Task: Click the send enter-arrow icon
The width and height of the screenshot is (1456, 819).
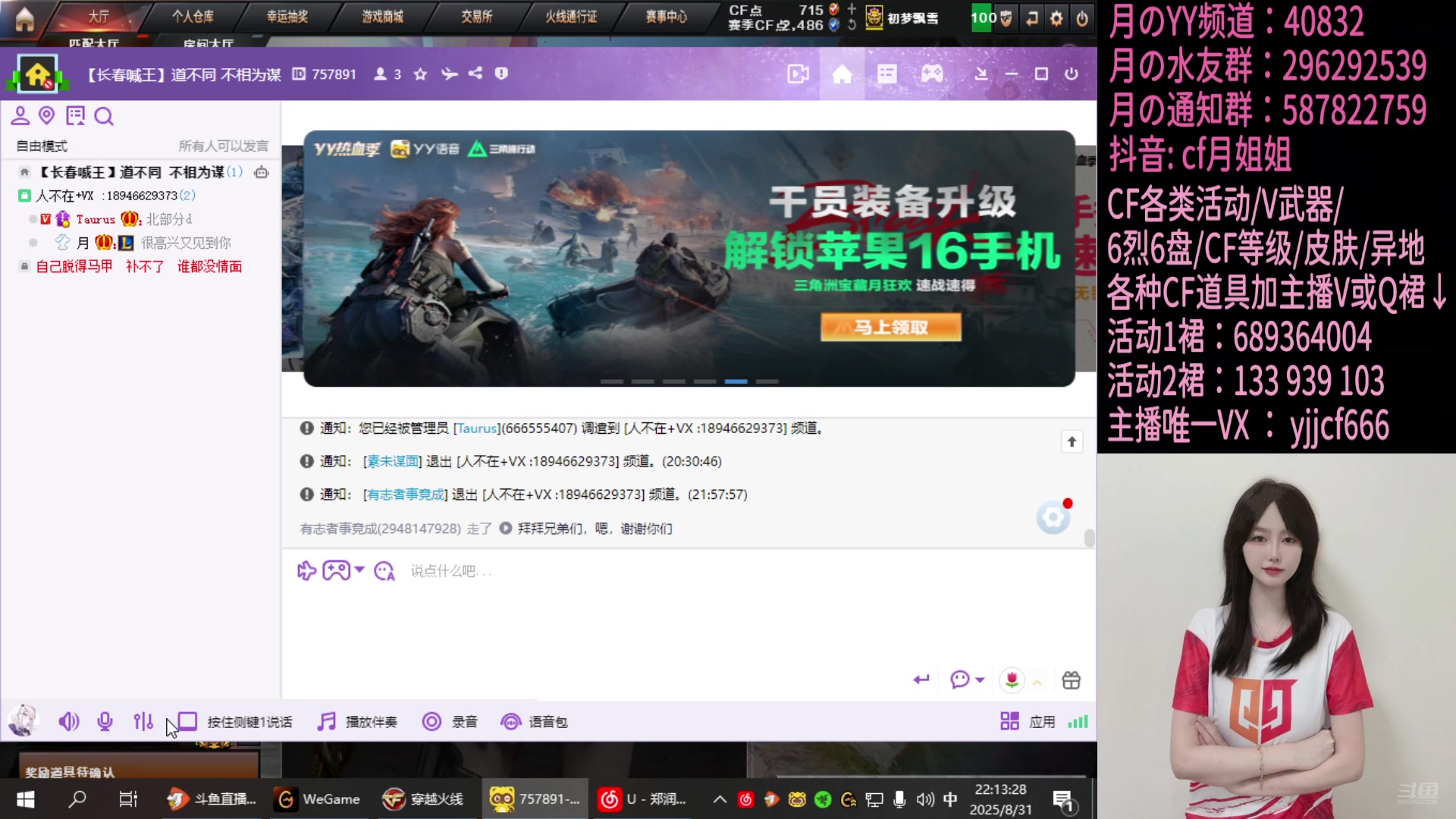Action: click(x=921, y=679)
